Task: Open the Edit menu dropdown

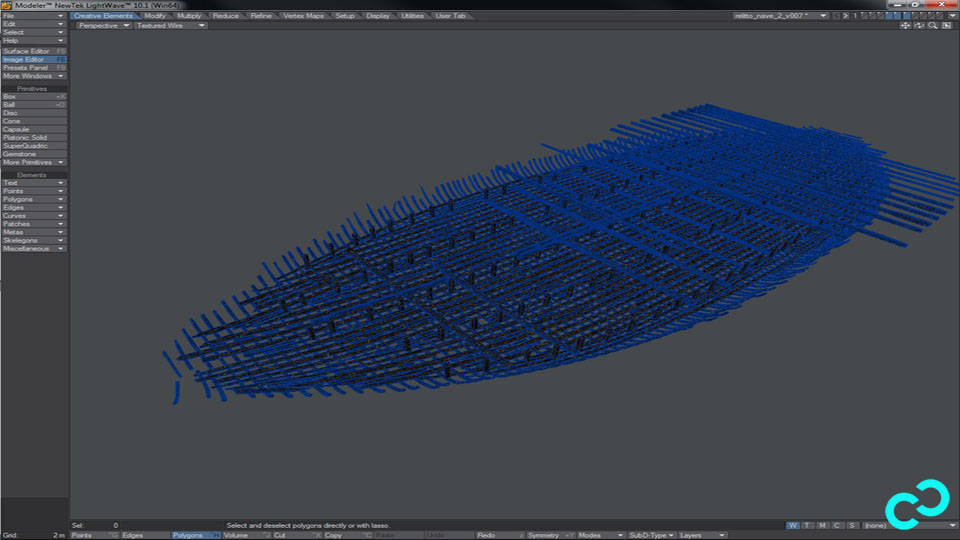Action: (34, 24)
